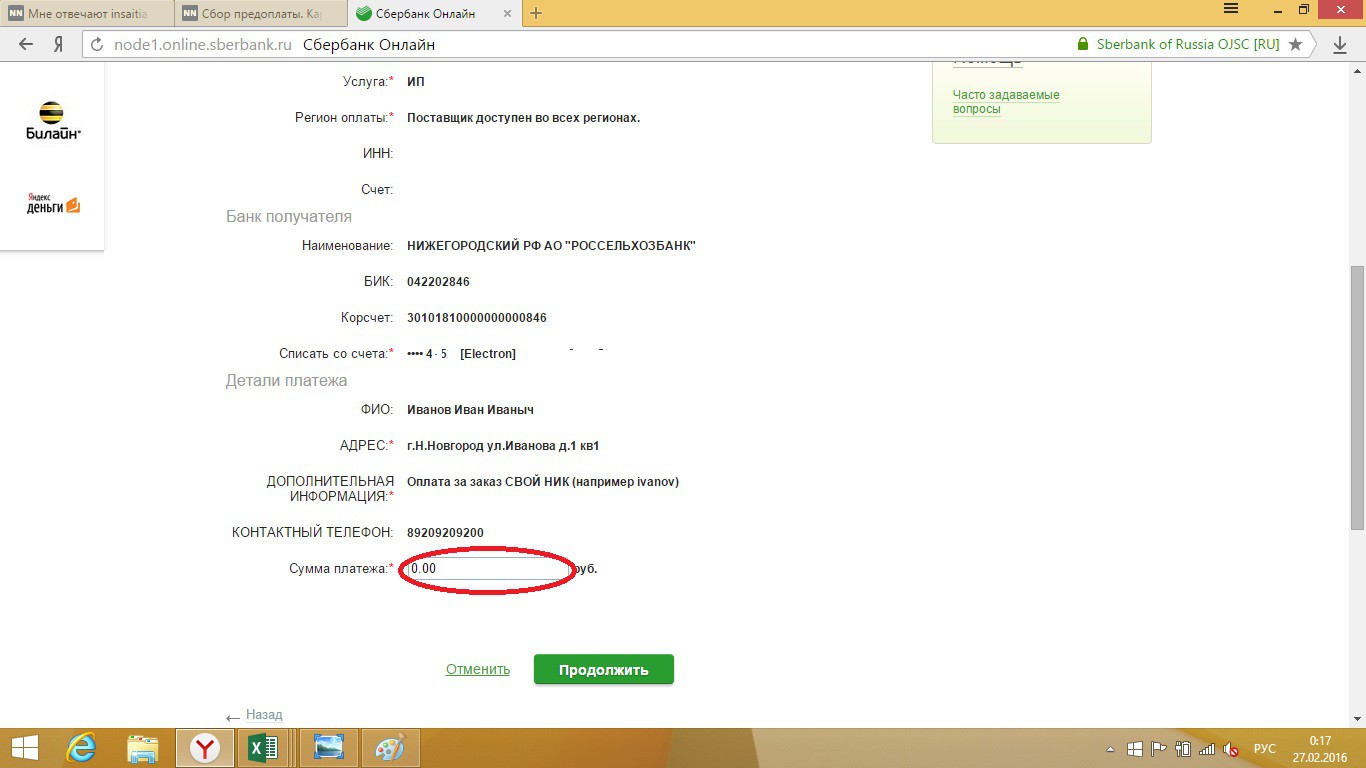Select the 'Сбербанк Онлайн' tab
1366x768 pixels.
(435, 13)
